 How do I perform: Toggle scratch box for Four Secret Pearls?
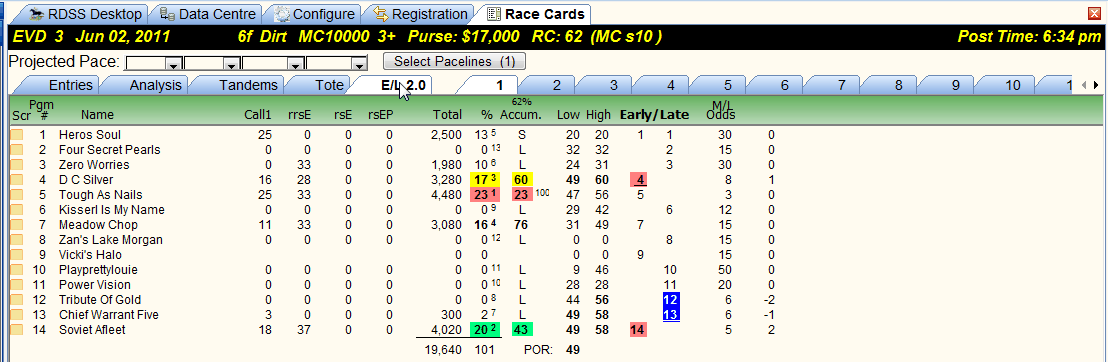[x=16, y=150]
